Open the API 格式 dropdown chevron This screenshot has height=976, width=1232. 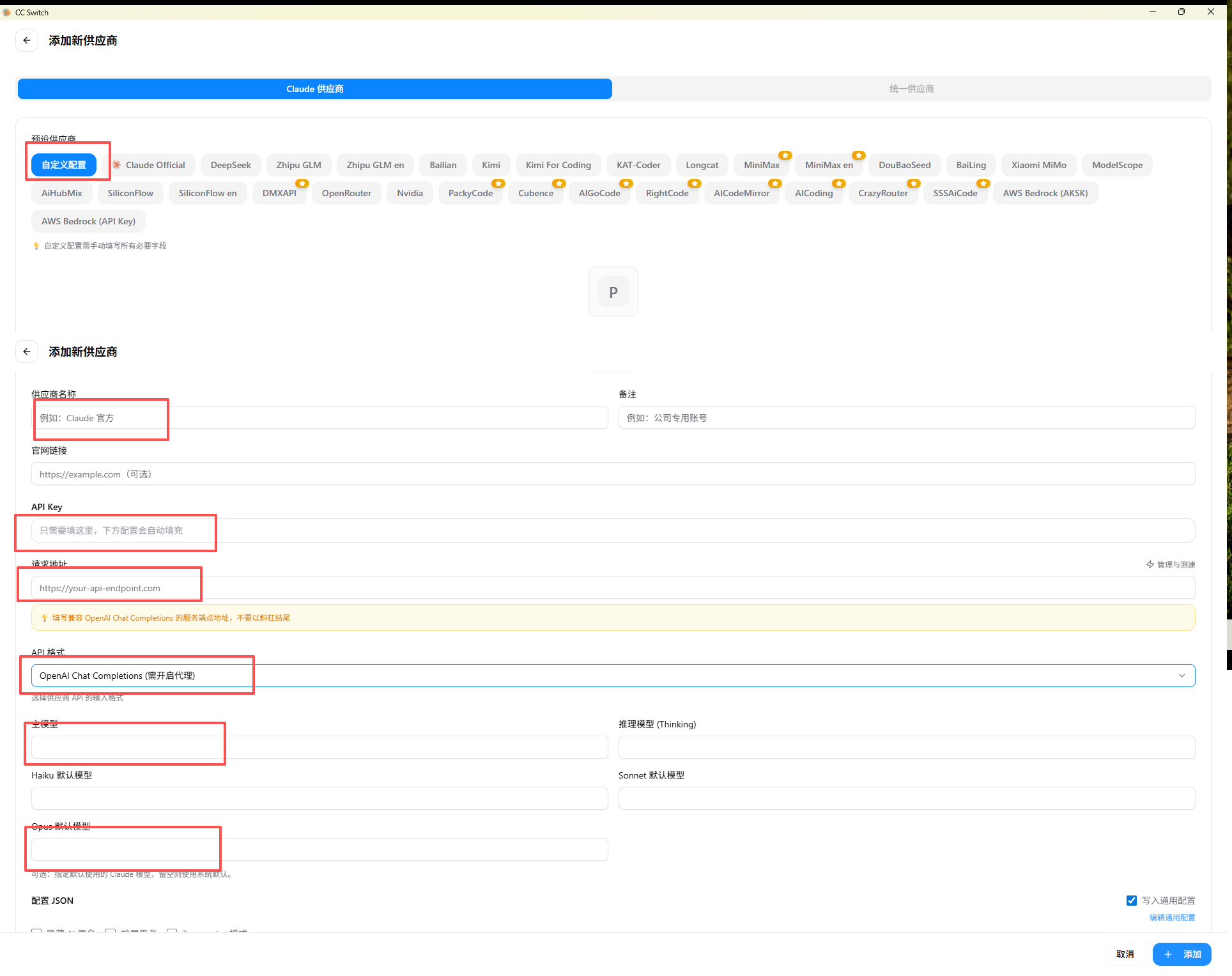1182,676
